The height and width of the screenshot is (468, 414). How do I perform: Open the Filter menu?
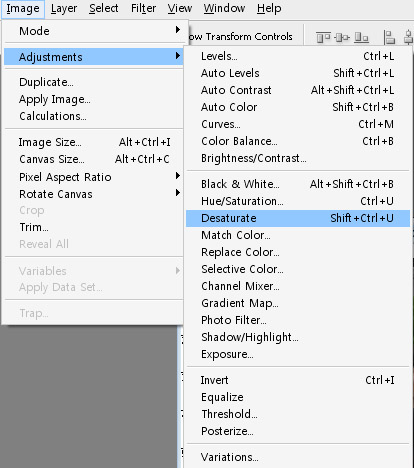coord(143,9)
